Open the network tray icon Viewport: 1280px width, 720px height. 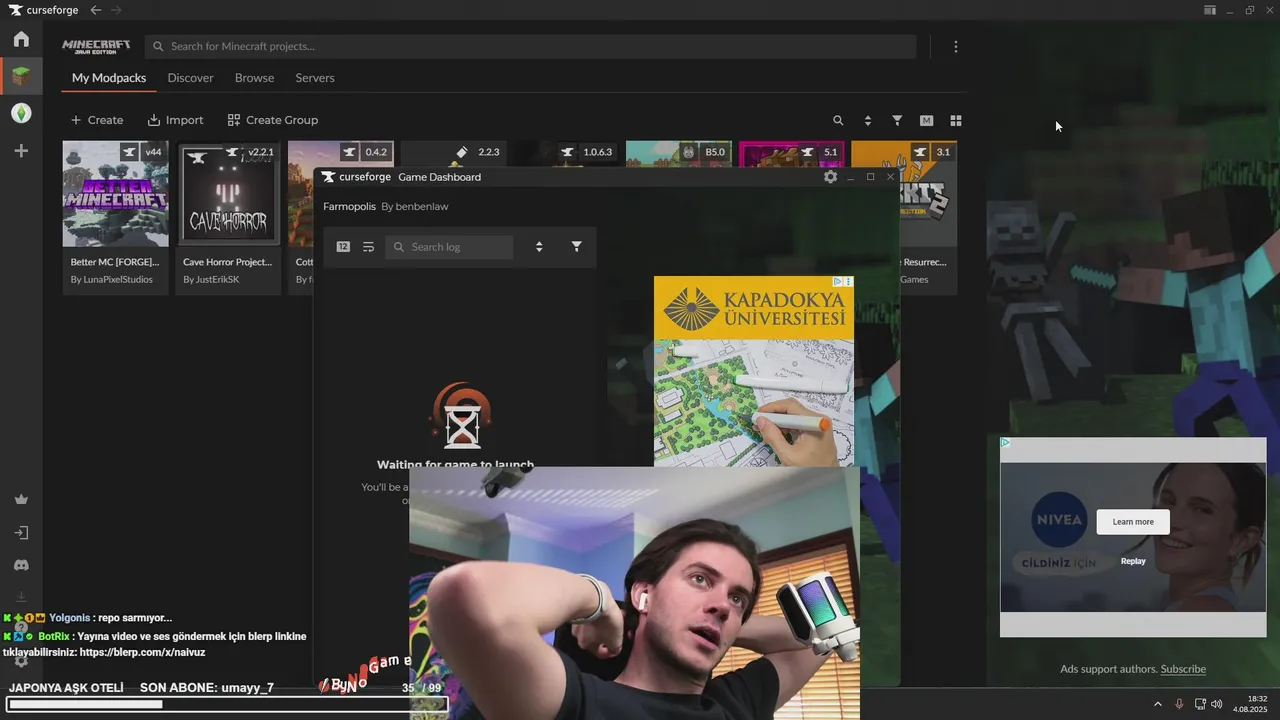(1200, 704)
